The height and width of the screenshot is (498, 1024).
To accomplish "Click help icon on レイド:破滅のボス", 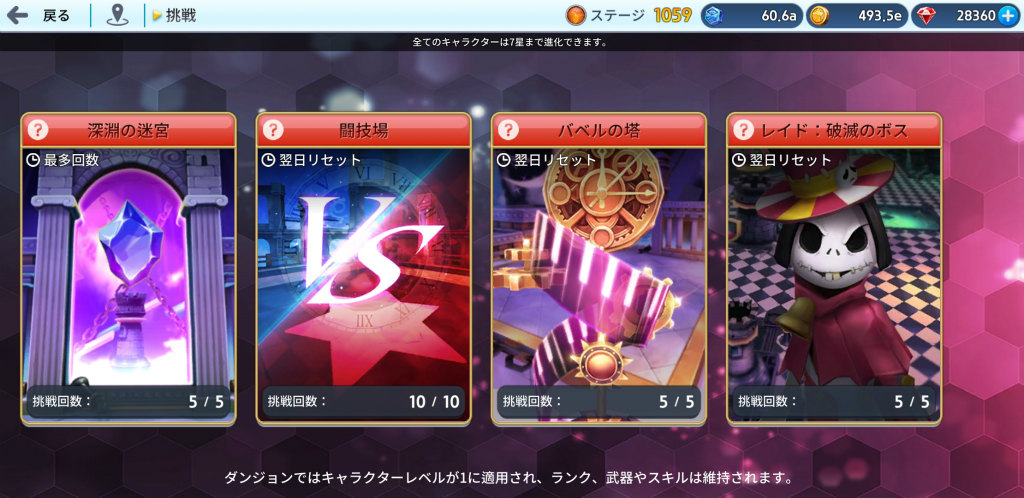I will pos(743,130).
